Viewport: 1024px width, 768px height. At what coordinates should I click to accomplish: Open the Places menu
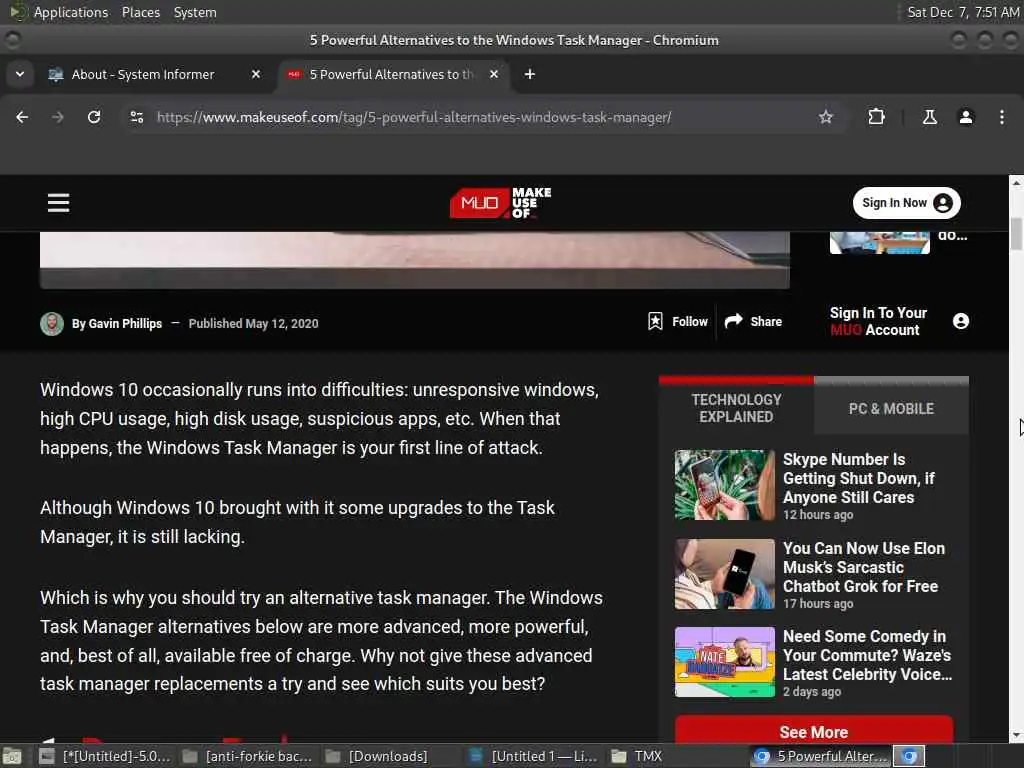(140, 12)
